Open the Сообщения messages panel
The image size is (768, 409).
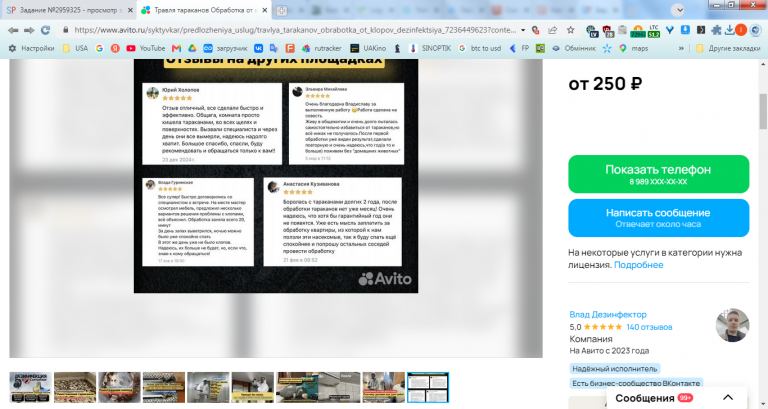coord(676,398)
